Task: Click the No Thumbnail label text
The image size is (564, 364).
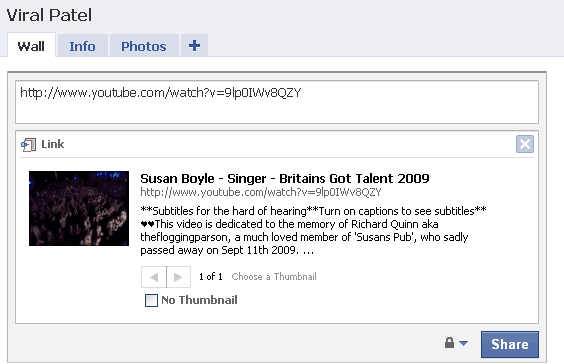Action: [x=199, y=300]
